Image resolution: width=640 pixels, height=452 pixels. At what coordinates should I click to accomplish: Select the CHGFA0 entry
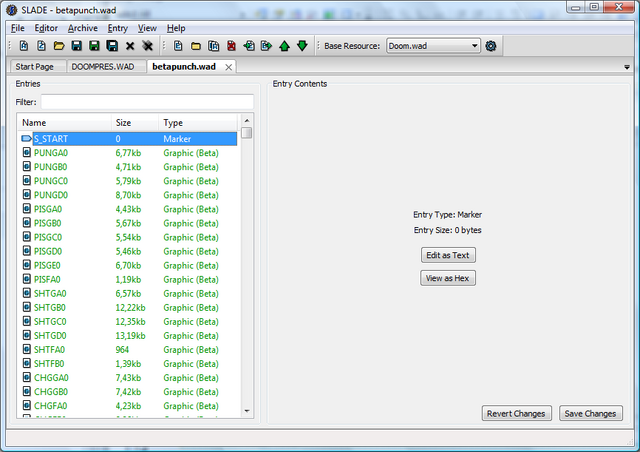[x=127, y=406]
